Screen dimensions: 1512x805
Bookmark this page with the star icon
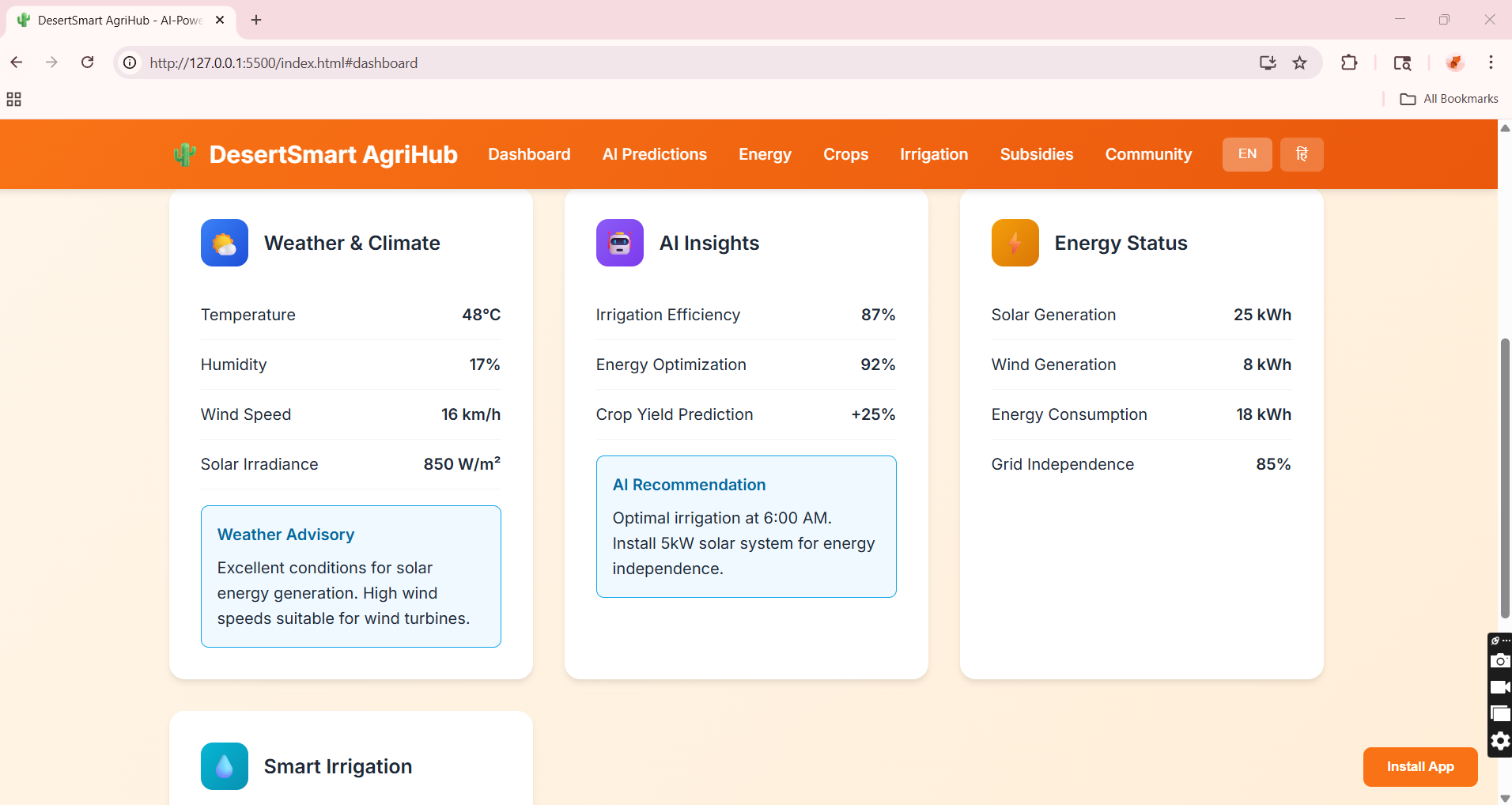point(1299,62)
